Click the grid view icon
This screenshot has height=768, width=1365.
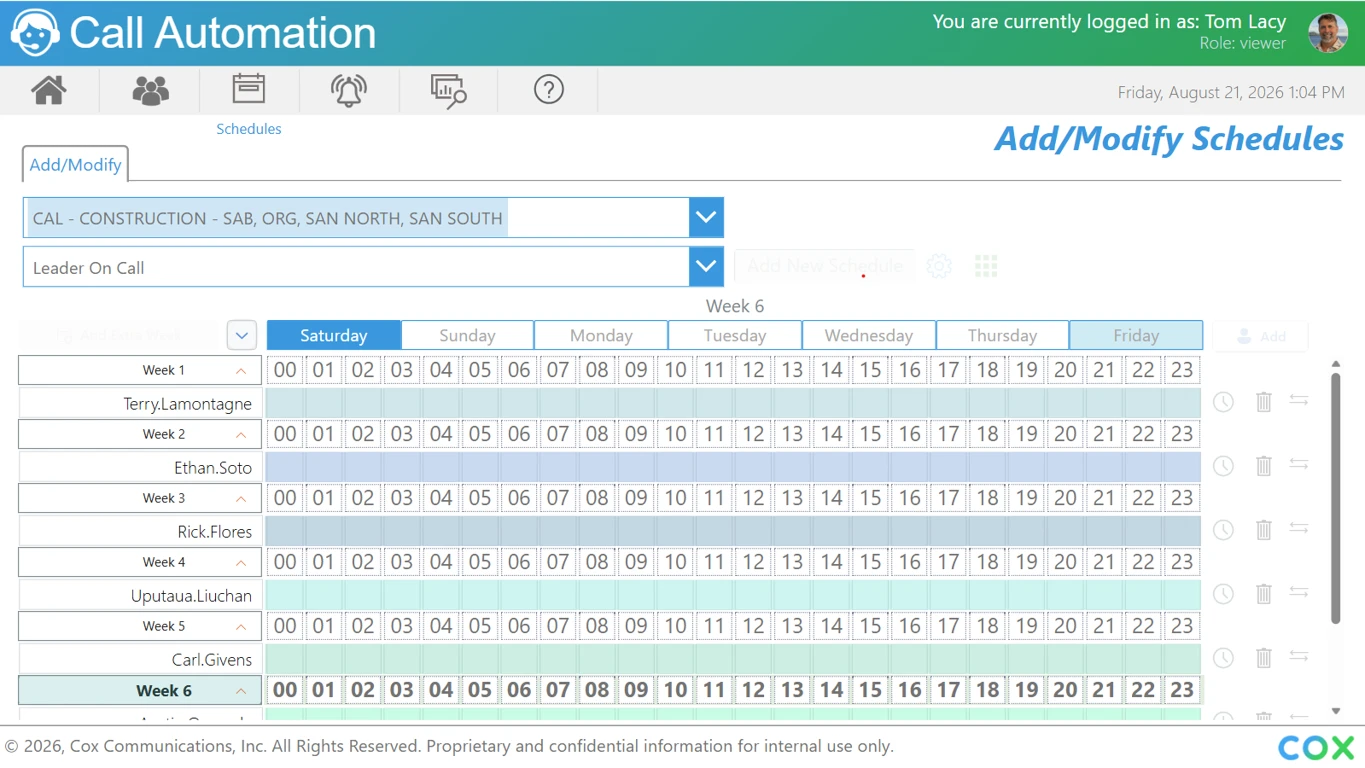tap(986, 266)
